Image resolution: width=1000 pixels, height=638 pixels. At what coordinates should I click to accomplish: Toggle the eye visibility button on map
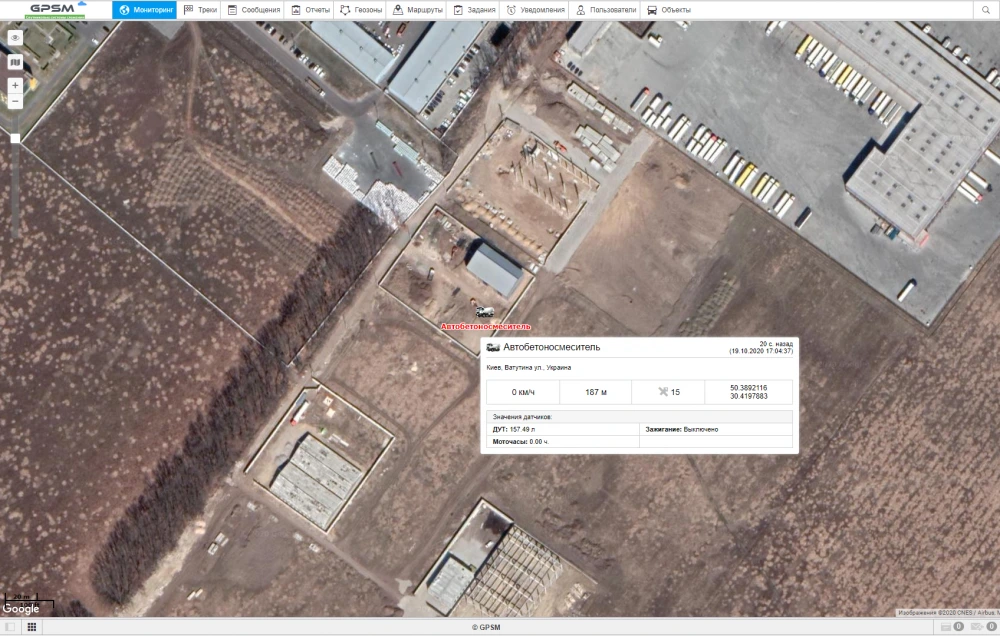[15, 37]
